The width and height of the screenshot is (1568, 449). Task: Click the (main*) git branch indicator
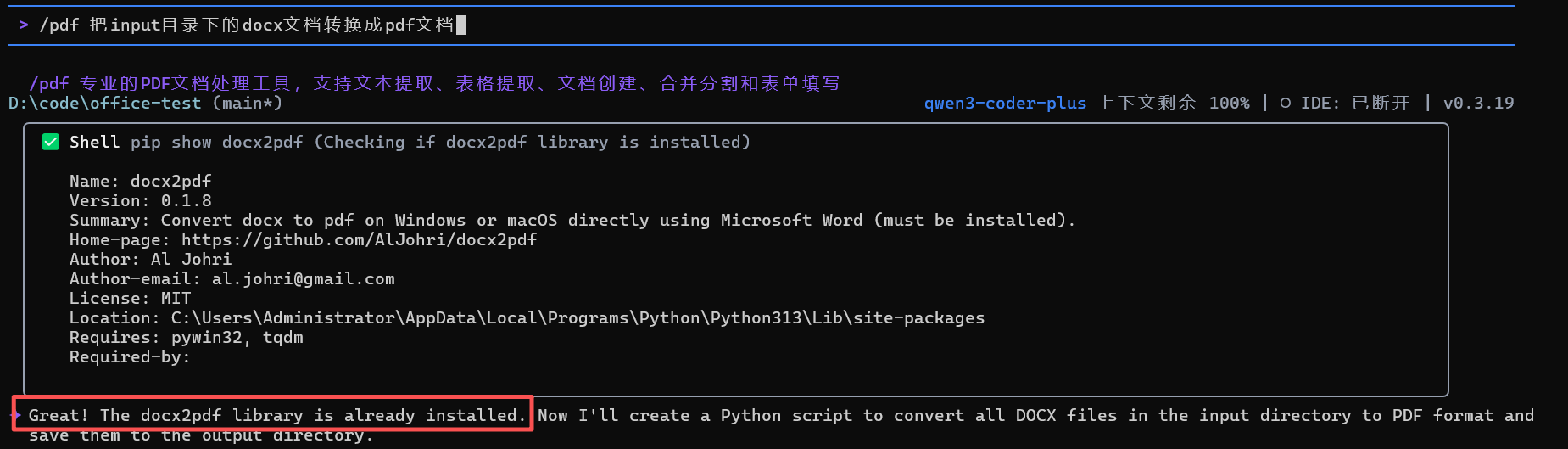pyautogui.click(x=247, y=103)
